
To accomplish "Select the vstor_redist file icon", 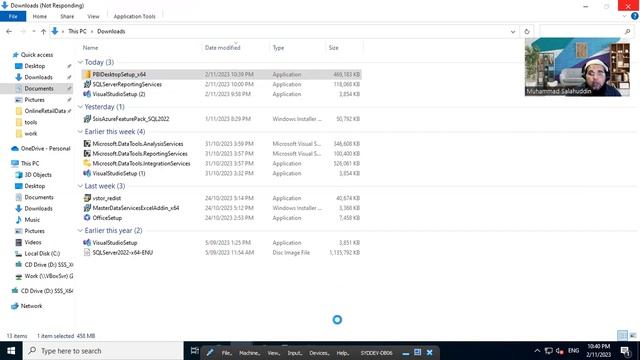I will pyautogui.click(x=87, y=198).
